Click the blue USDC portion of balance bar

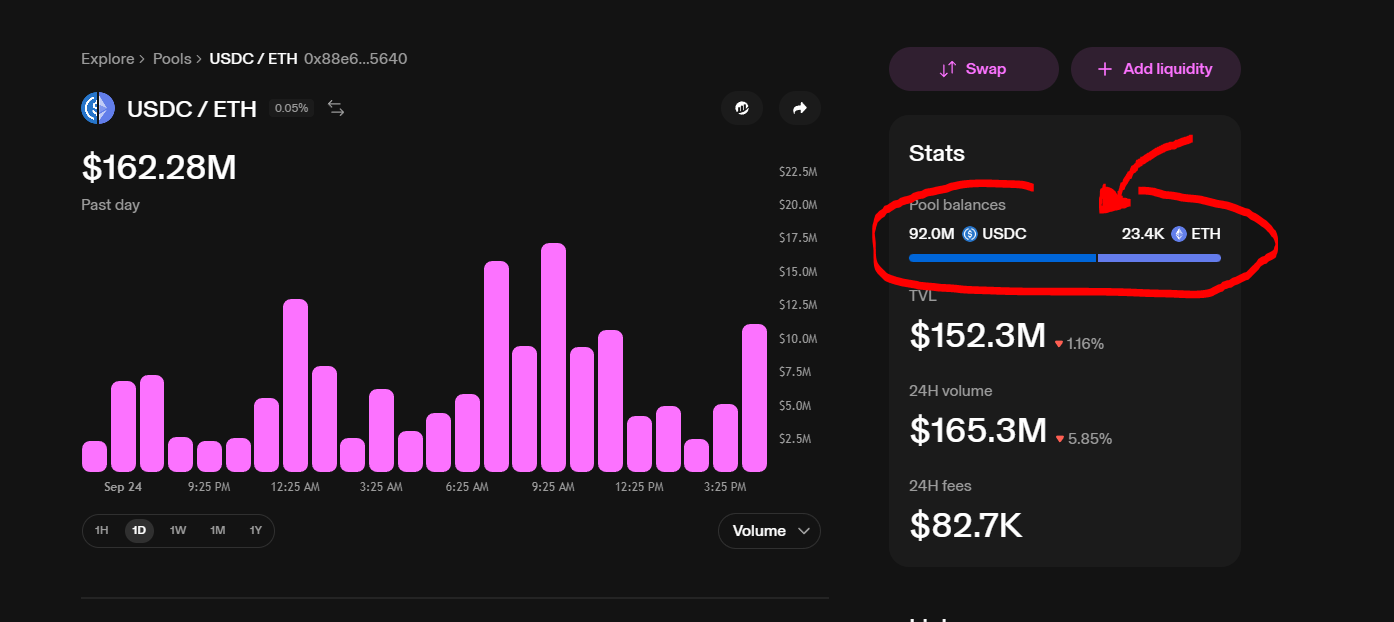1002,258
